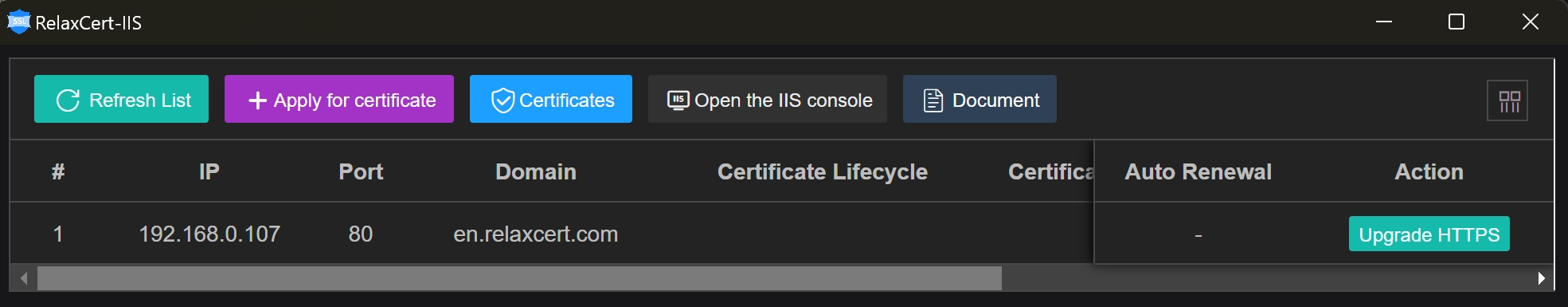
Task: Click the IIS monitor icon
Action: tap(678, 100)
